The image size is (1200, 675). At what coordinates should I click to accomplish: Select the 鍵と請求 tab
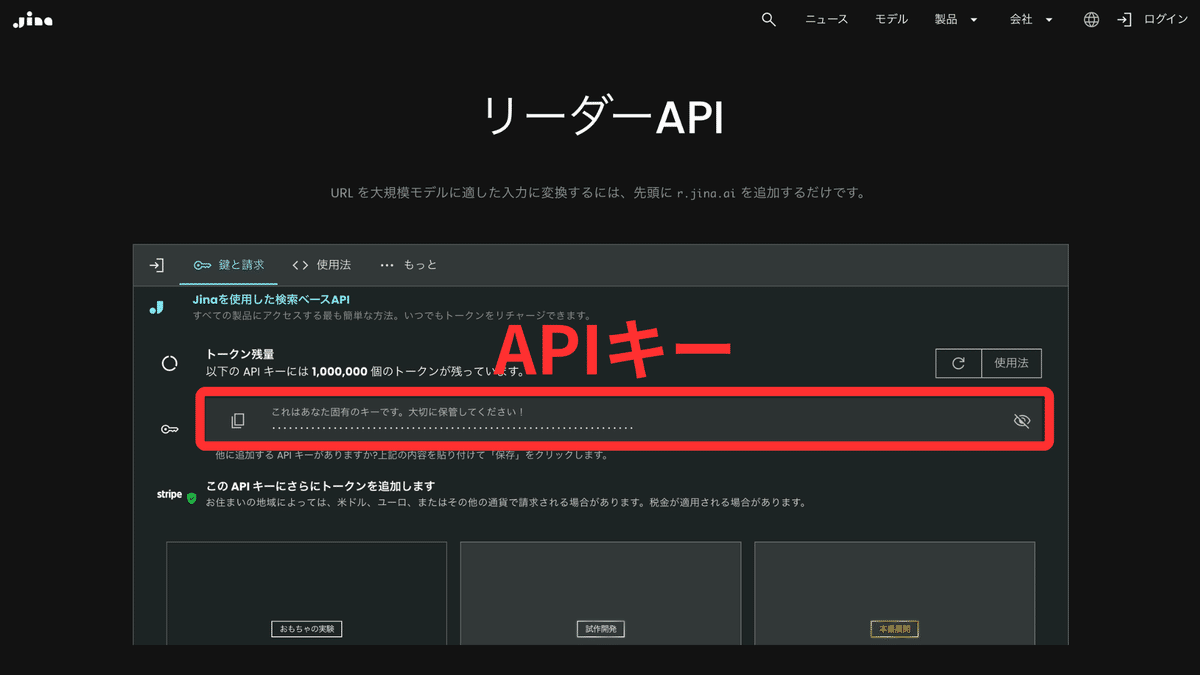point(229,265)
